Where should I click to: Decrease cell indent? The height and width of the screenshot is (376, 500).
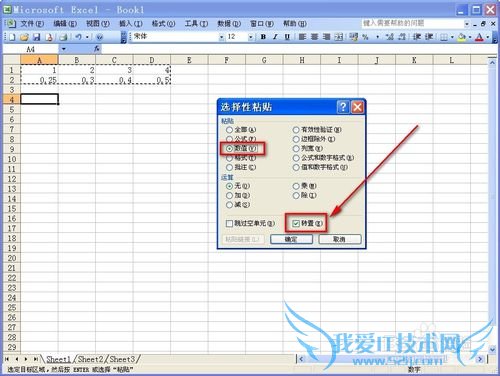click(417, 37)
